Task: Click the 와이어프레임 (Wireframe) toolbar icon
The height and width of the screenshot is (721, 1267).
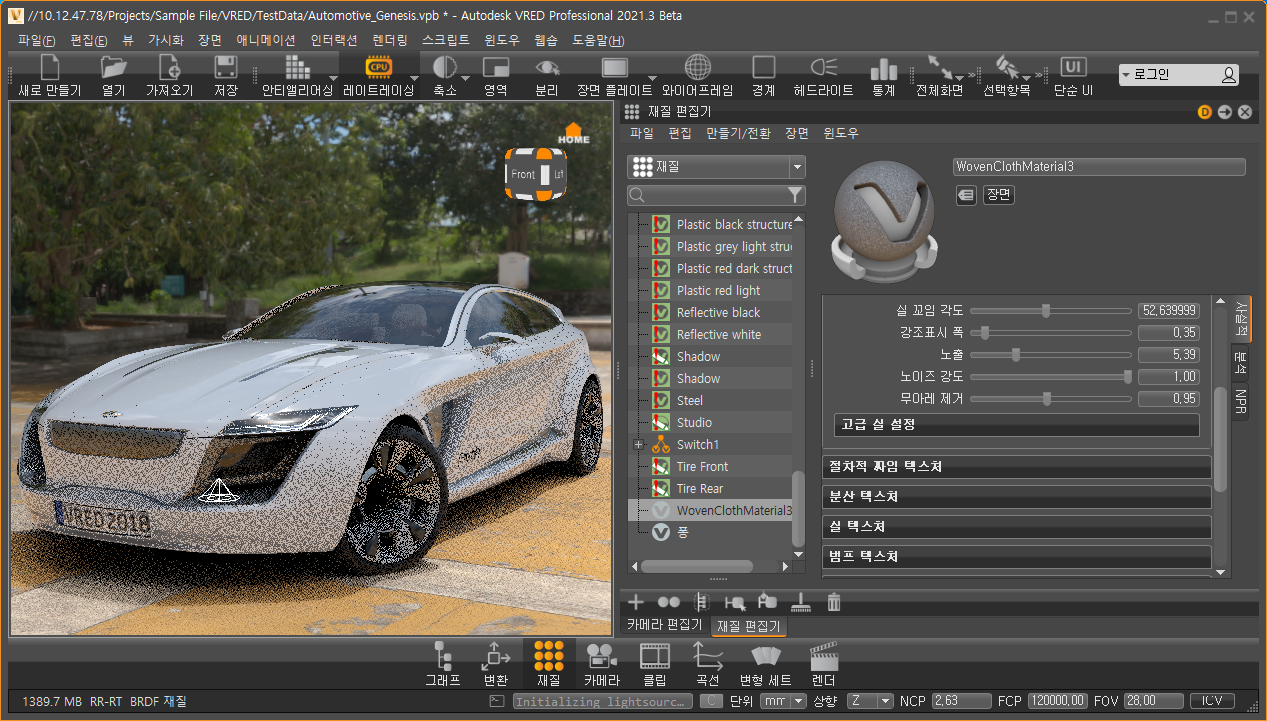Action: click(697, 75)
